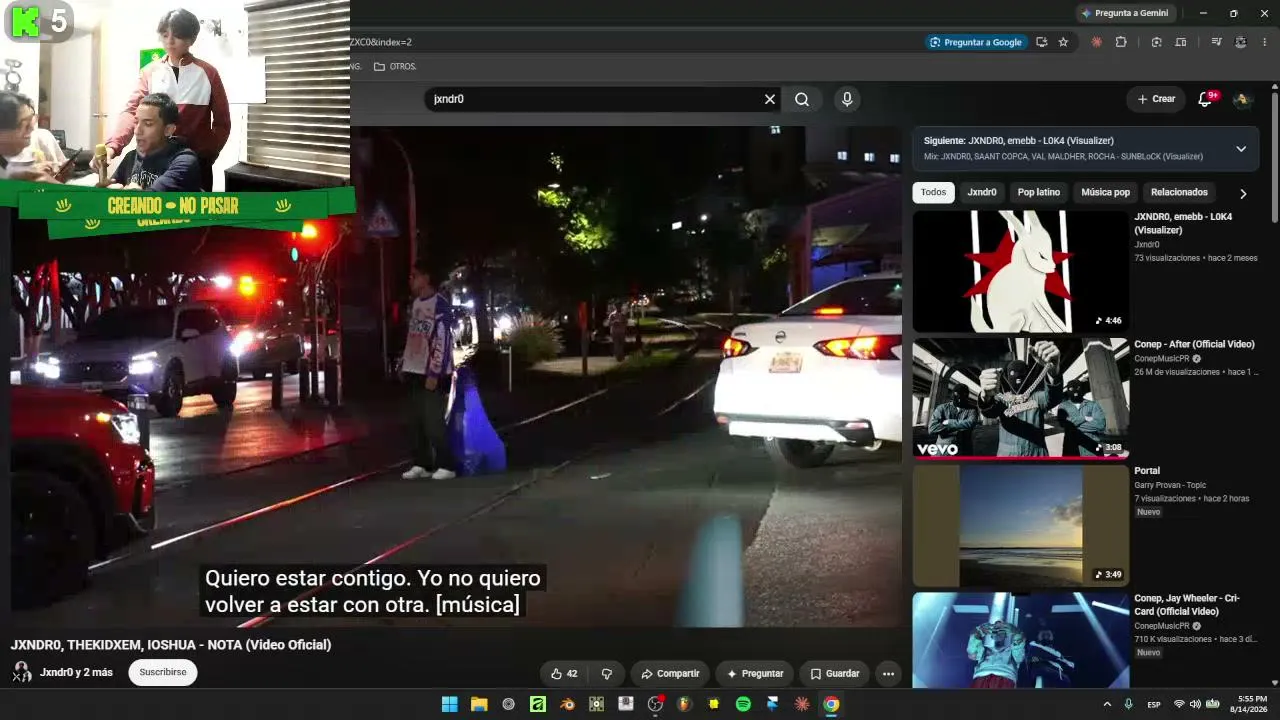
Task: Click the video player to pause
Action: pos(455,376)
